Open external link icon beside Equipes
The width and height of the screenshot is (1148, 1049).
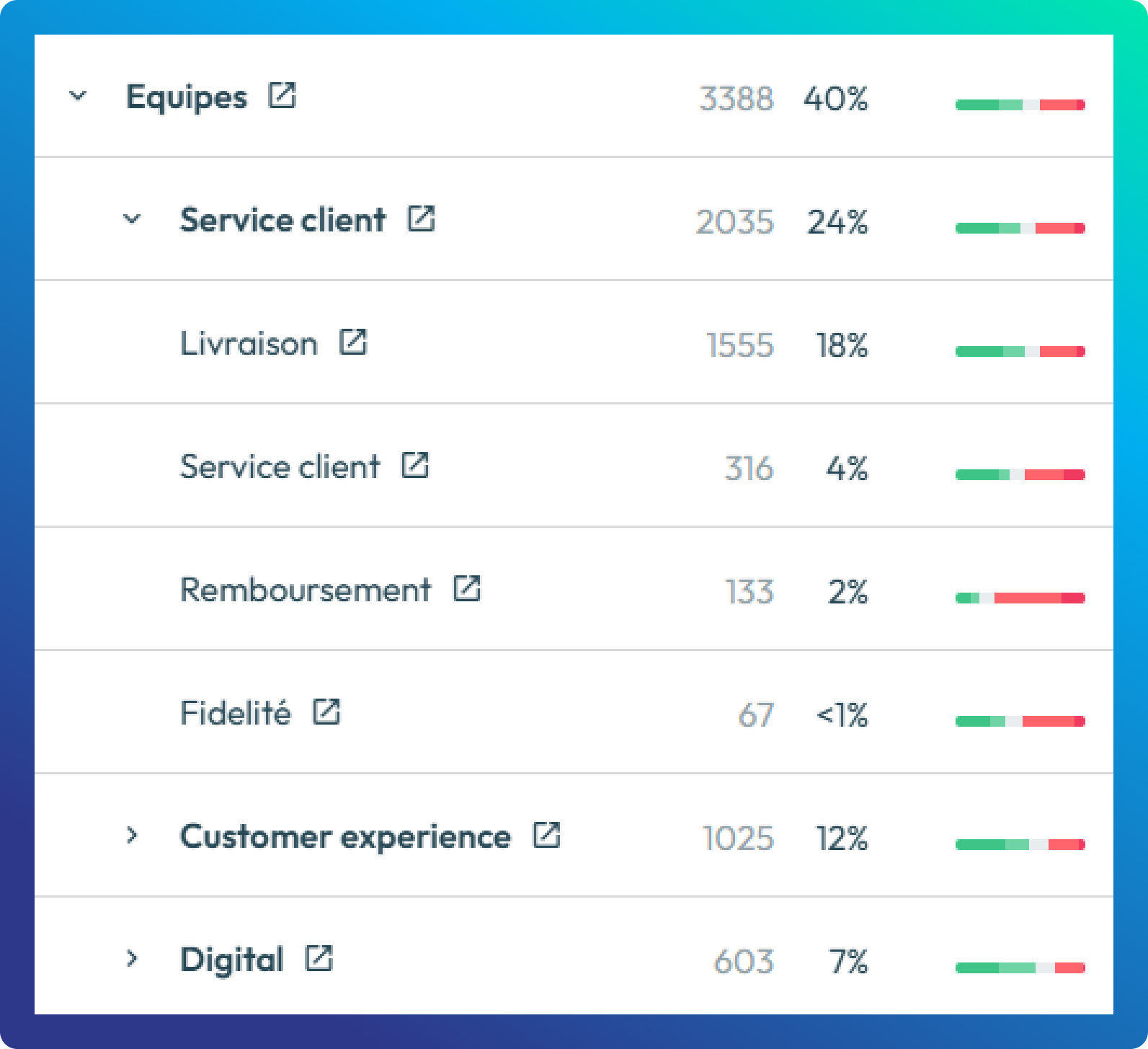[x=282, y=95]
